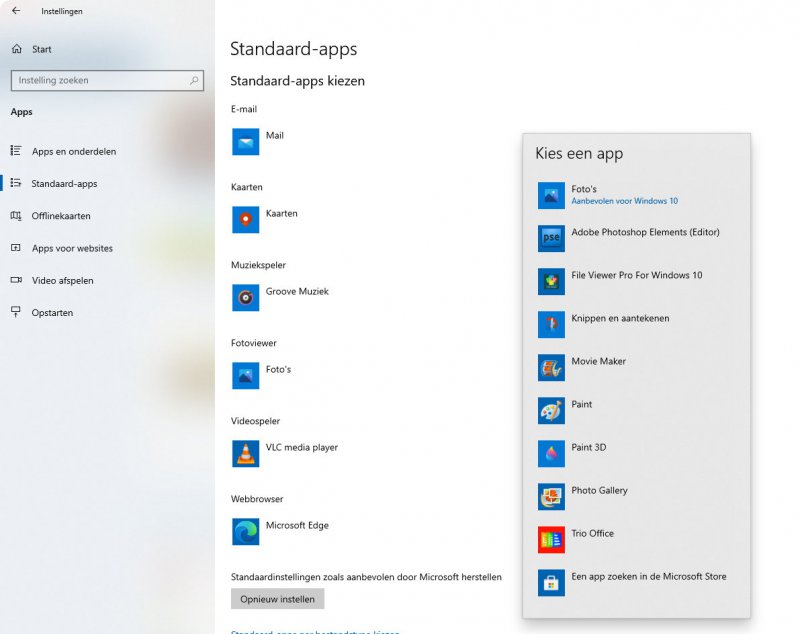Open Opstarten settings page
This screenshot has width=800, height=634.
coord(52,313)
